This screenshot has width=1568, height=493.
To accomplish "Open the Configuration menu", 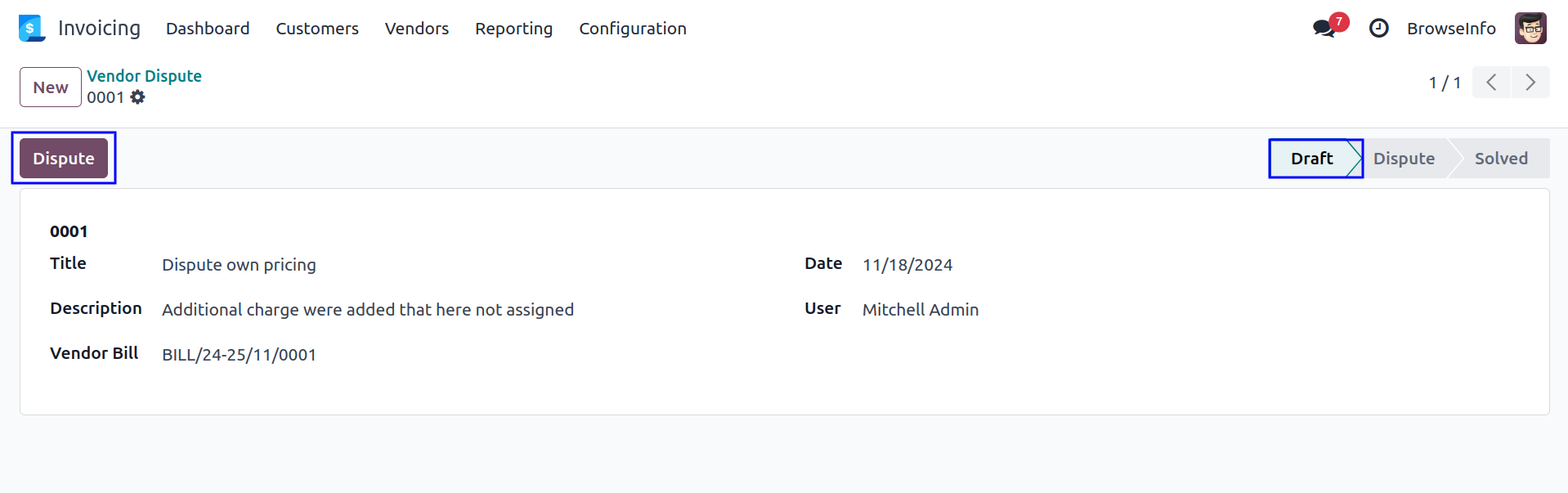I will coord(632,29).
